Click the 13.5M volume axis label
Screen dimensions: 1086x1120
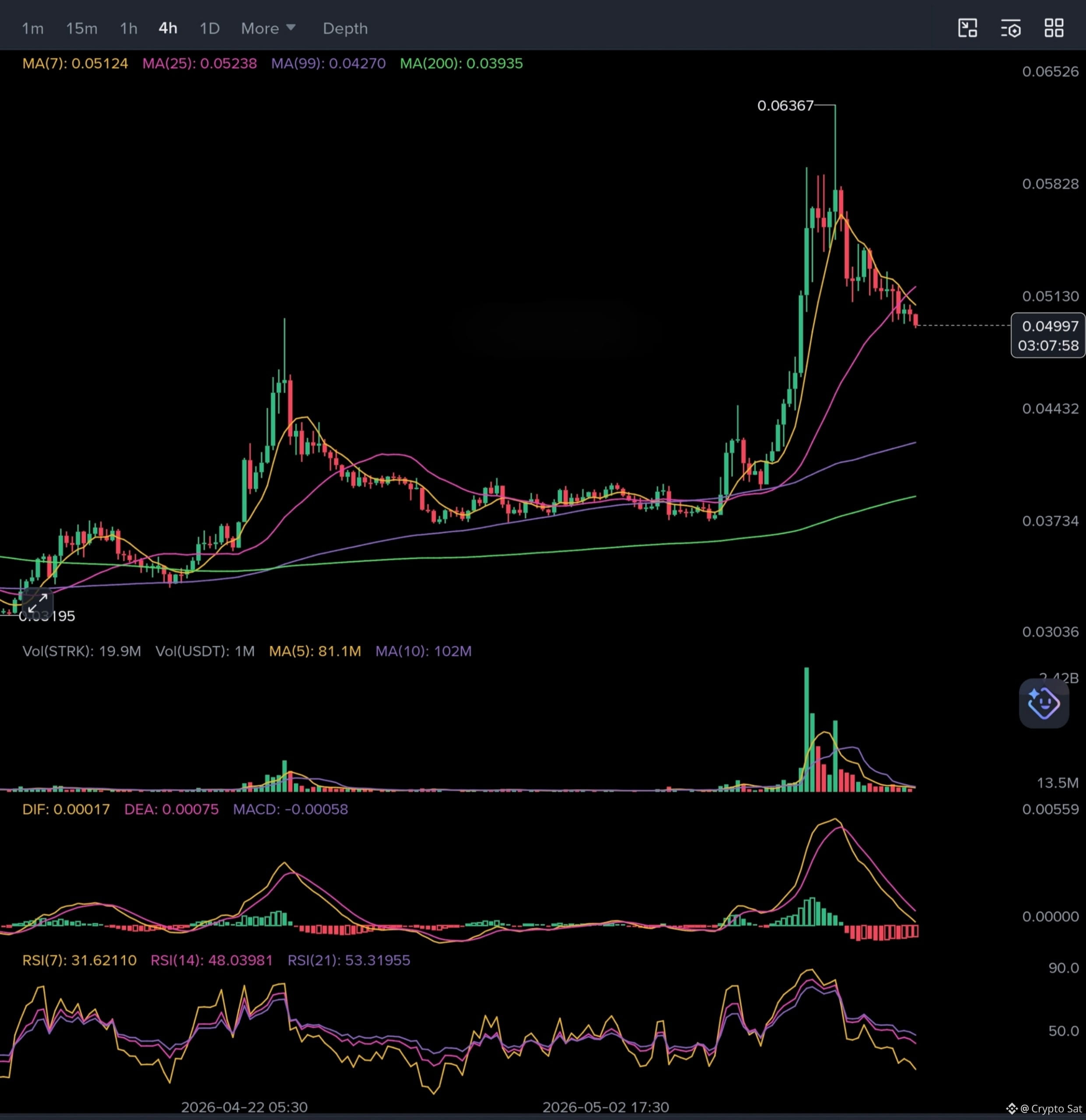[x=1058, y=782]
